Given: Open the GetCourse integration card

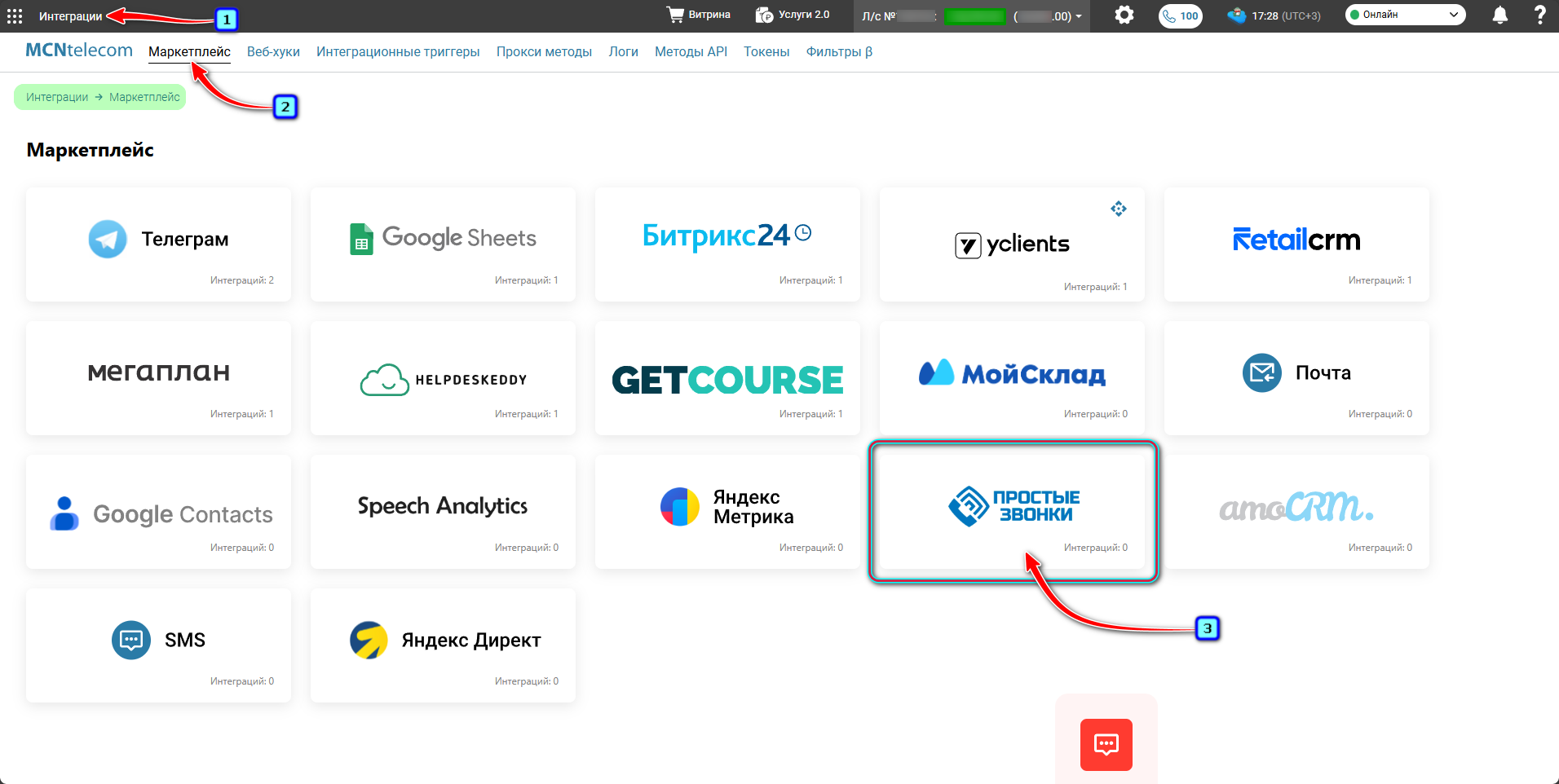Looking at the screenshot, I should click(727, 378).
